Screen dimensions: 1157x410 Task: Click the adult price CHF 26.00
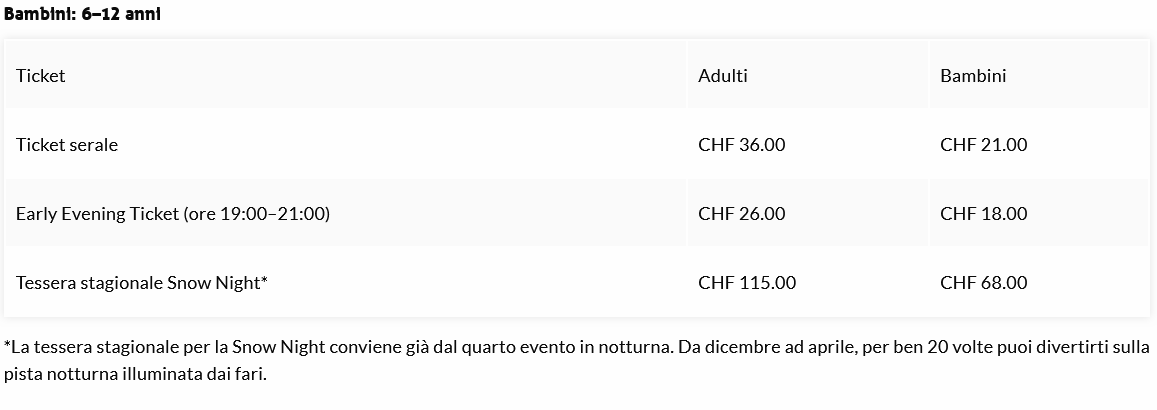[741, 214]
